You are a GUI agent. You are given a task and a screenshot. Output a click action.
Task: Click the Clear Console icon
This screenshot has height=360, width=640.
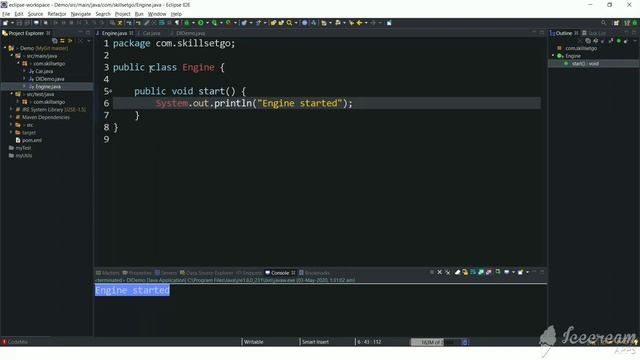pyautogui.click(x=458, y=272)
